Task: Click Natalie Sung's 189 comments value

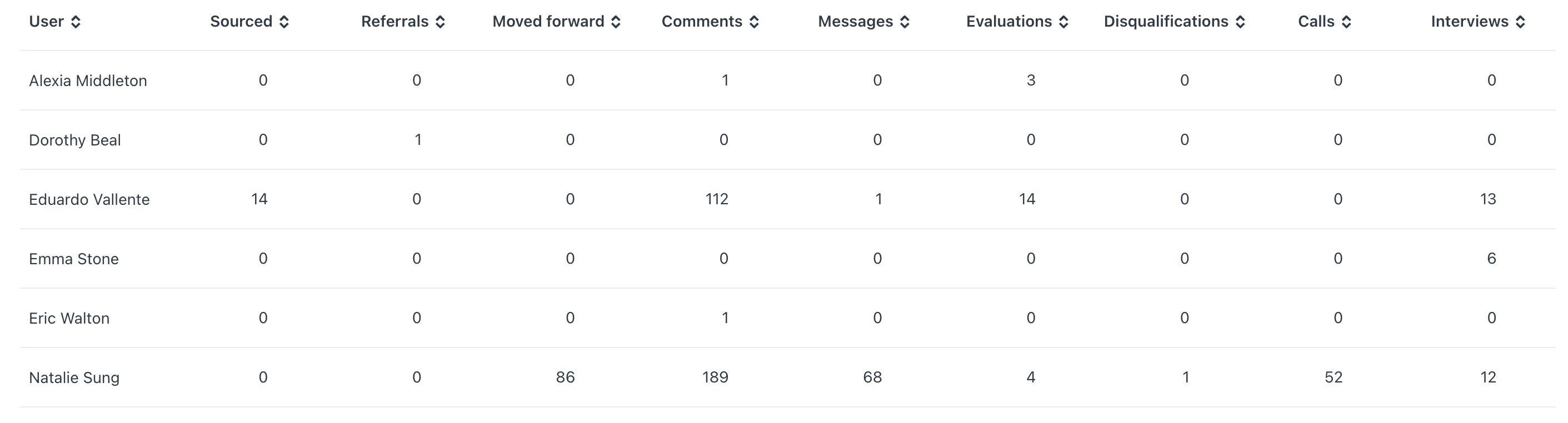Action: 715,377
